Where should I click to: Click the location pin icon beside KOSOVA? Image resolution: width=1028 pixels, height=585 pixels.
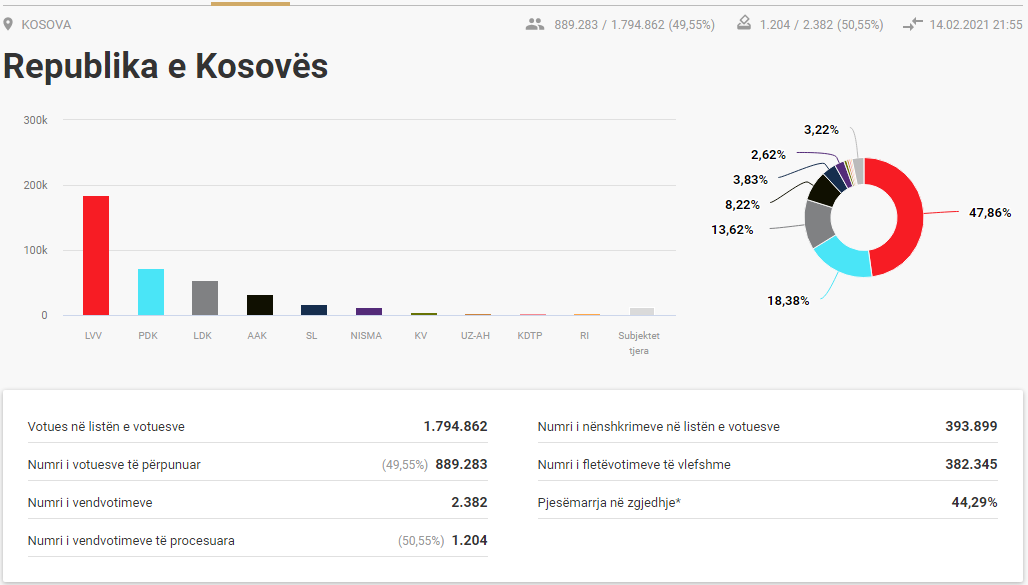[x=8, y=24]
